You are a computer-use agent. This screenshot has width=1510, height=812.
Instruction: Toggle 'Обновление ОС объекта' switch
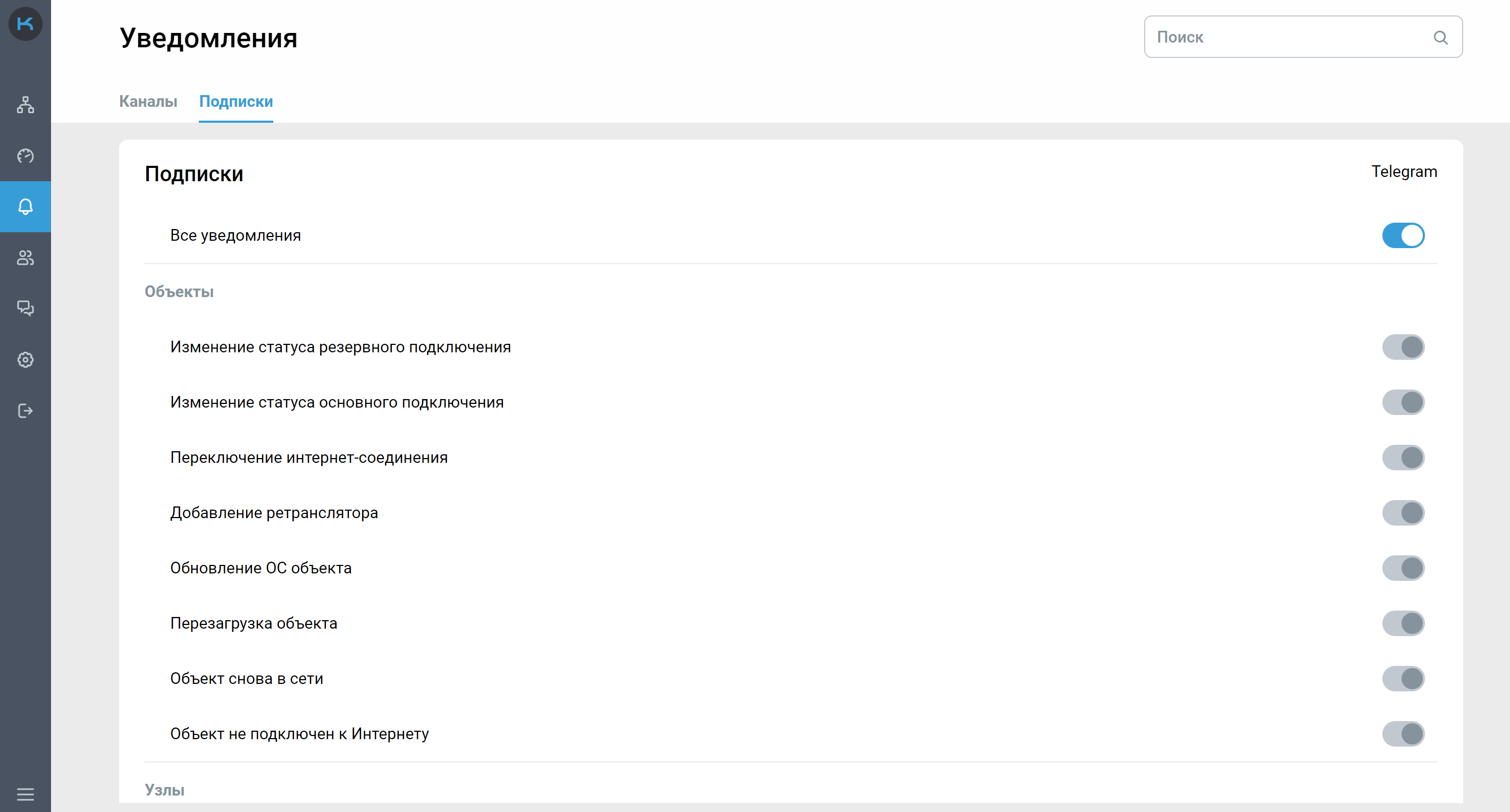(x=1403, y=568)
